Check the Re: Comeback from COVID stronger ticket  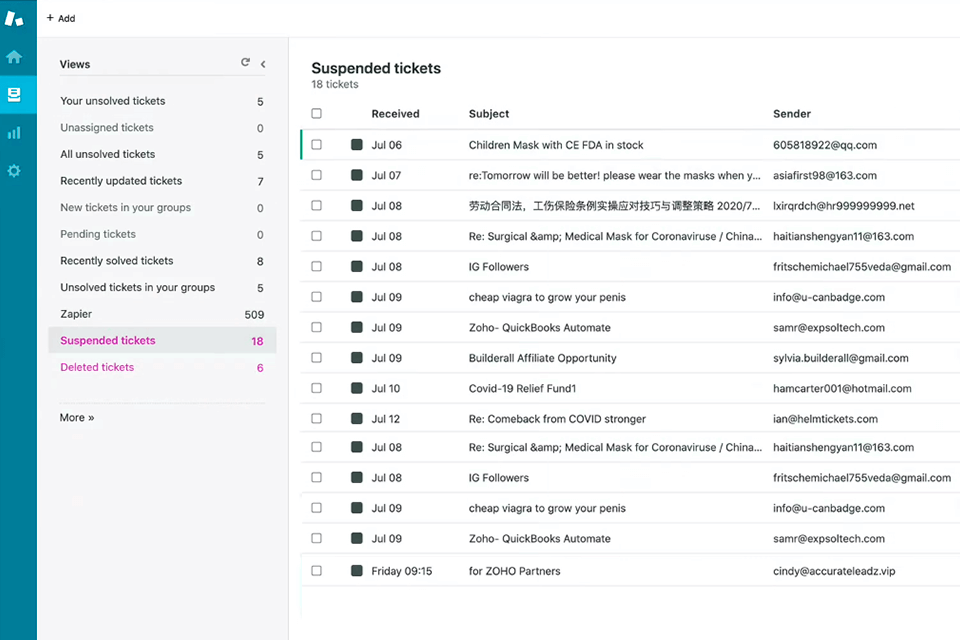[x=317, y=419]
